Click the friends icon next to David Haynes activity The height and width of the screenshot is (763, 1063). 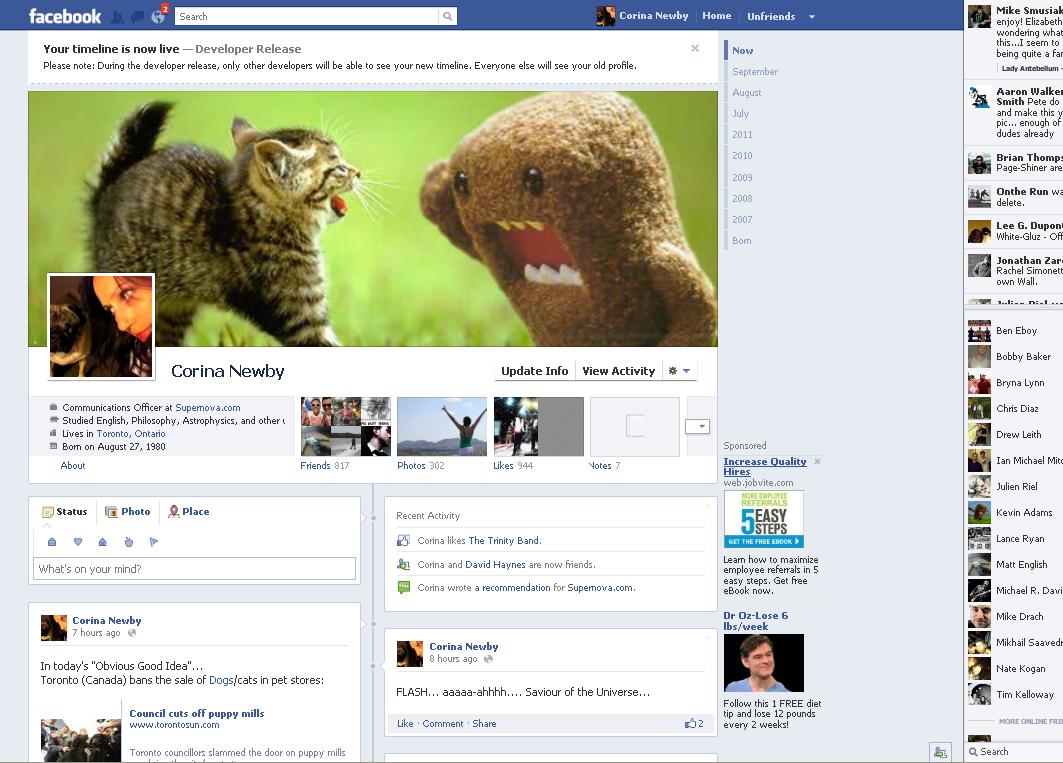coord(403,564)
